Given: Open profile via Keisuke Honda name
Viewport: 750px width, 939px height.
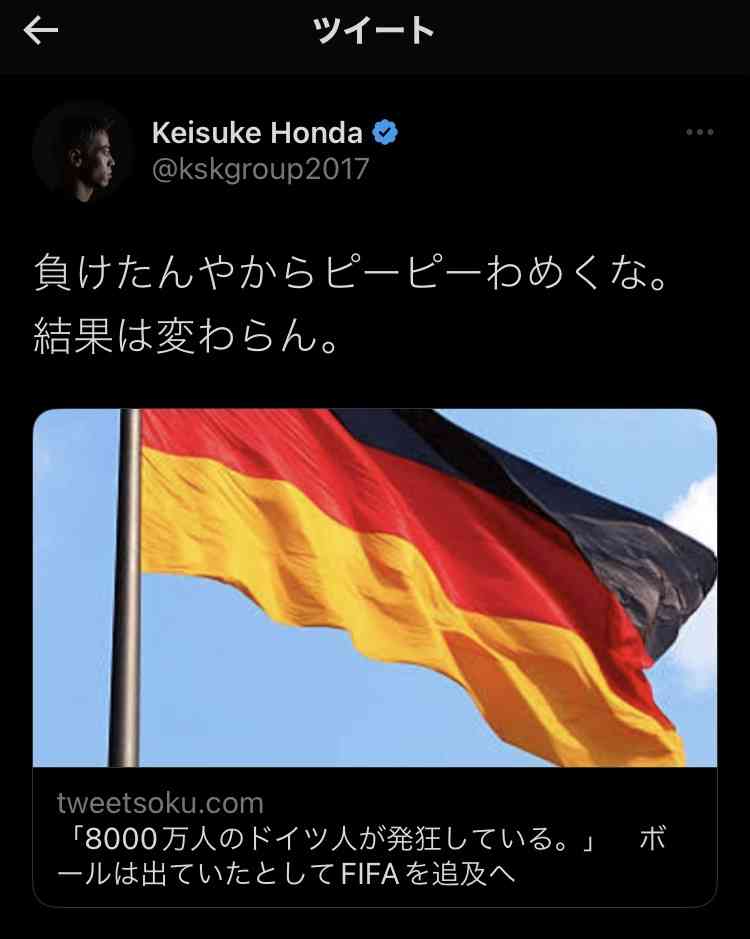Looking at the screenshot, I should 257,132.
